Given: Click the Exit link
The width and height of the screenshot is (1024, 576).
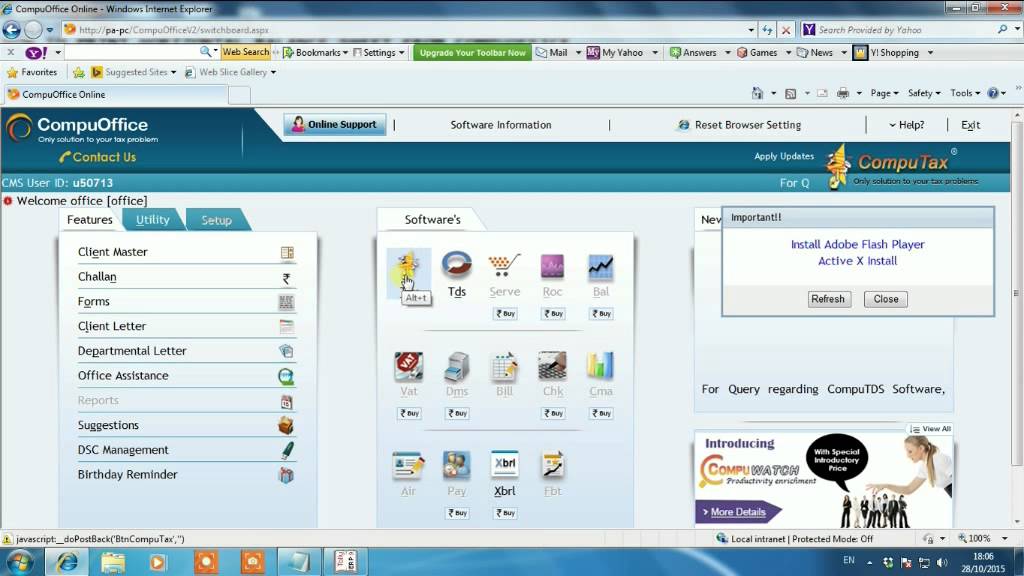Looking at the screenshot, I should tap(970, 125).
